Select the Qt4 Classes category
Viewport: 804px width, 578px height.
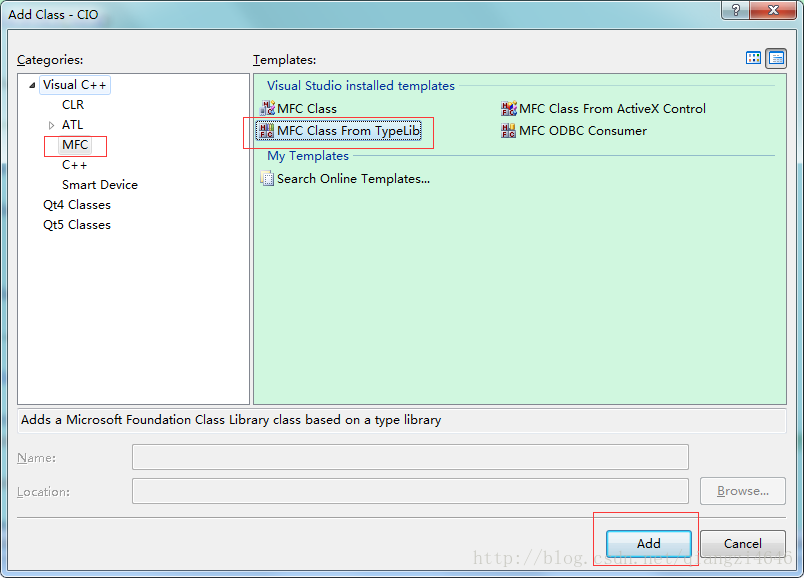point(77,205)
